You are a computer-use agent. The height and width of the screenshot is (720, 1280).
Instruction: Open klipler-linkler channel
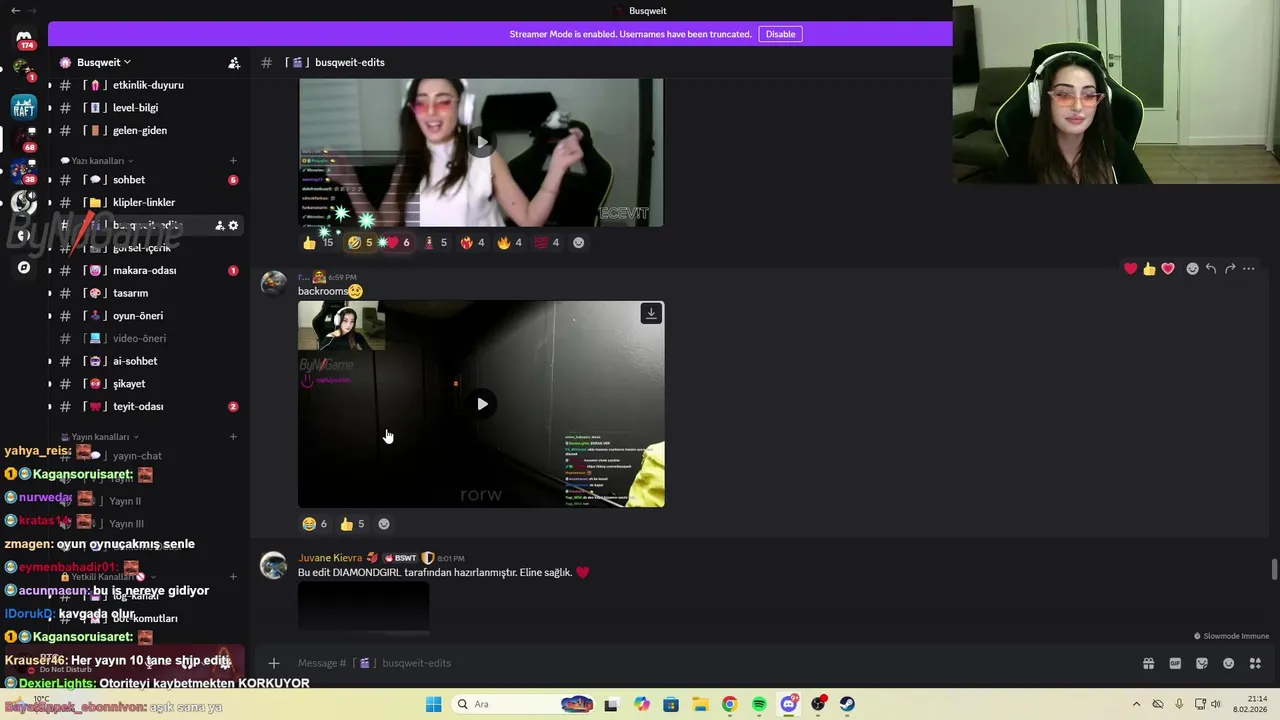tap(147, 202)
